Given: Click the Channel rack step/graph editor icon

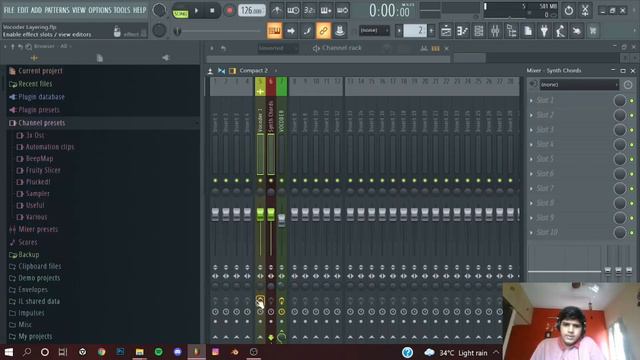Looking at the screenshot, I should pyautogui.click(x=436, y=49).
